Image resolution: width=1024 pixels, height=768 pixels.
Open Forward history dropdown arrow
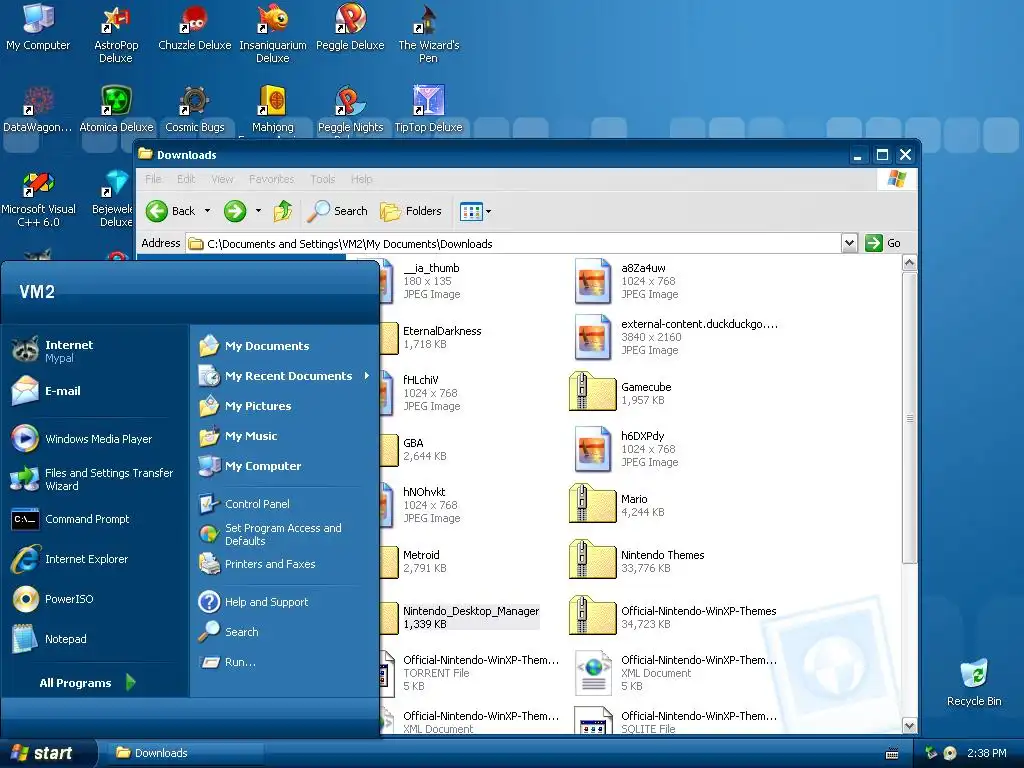(259, 211)
